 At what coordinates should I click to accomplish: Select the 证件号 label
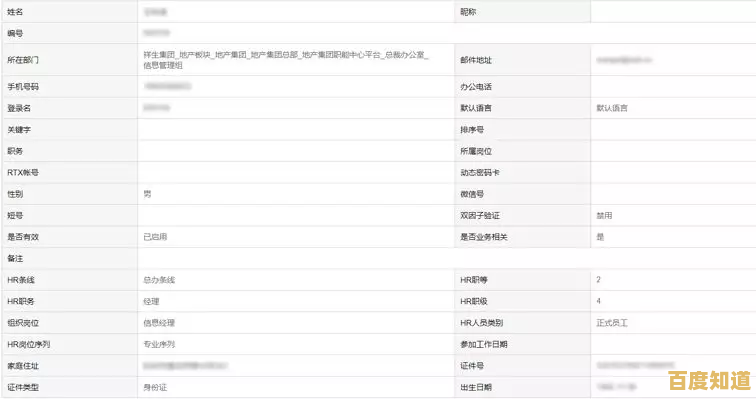click(472, 366)
